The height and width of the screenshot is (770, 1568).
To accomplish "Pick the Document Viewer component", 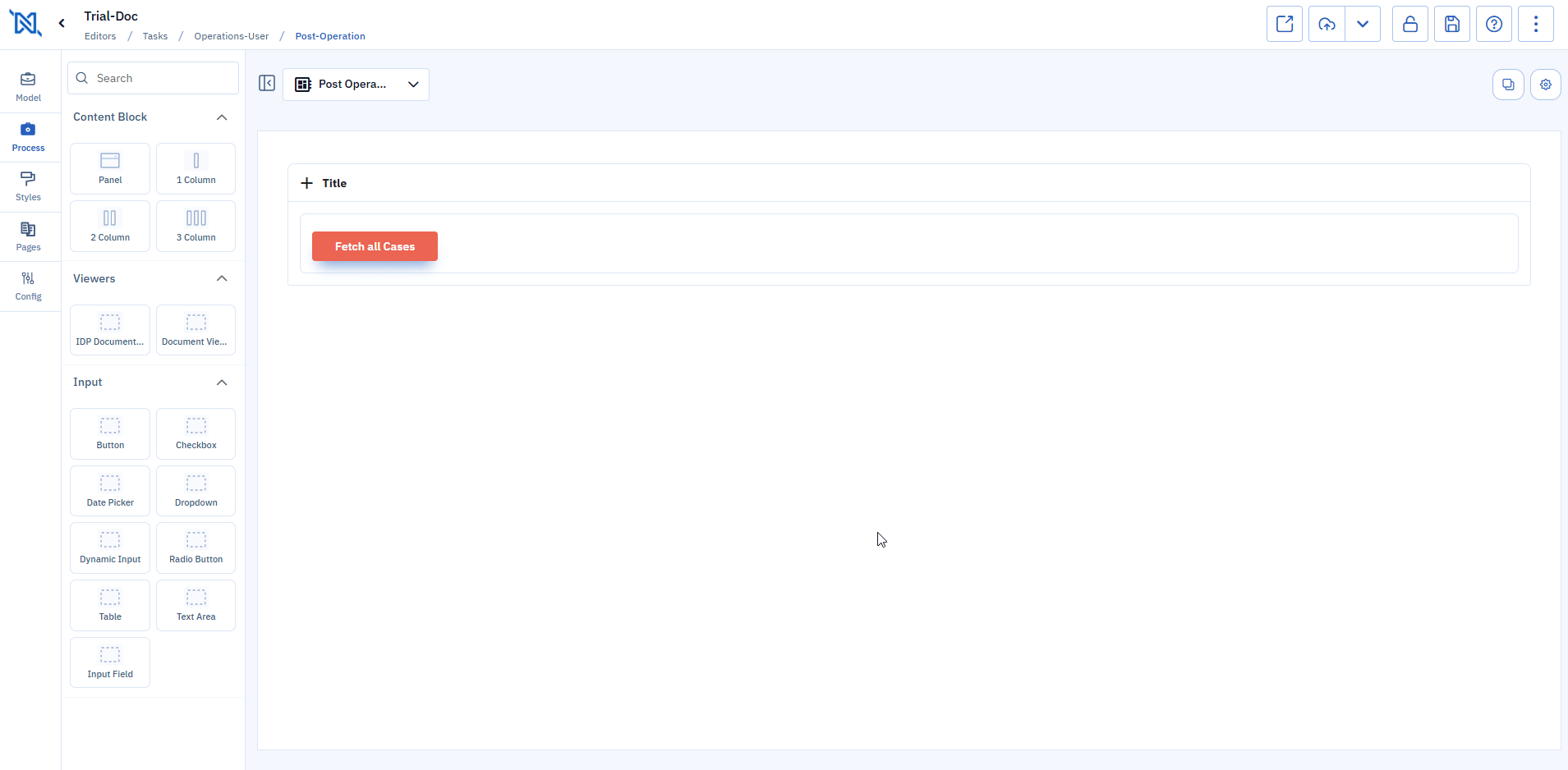I will point(196,330).
